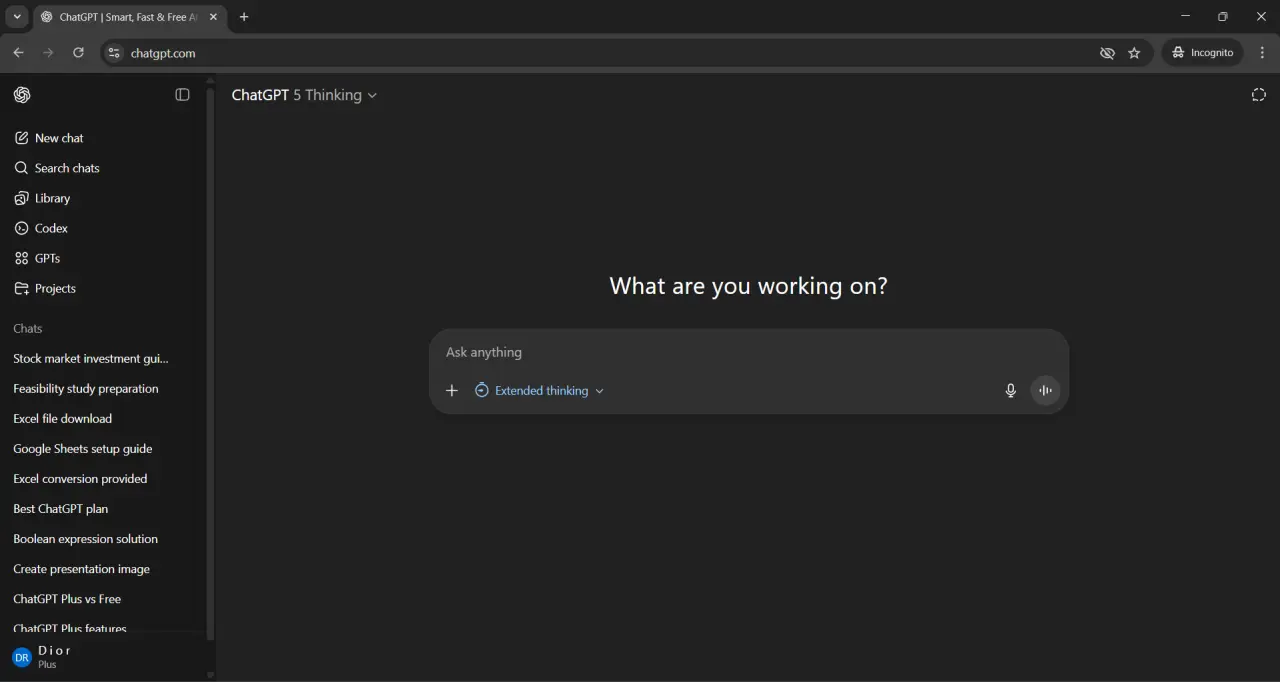Image resolution: width=1280 pixels, height=682 pixels.
Task: Click the Ask anything input field
Action: coord(749,352)
